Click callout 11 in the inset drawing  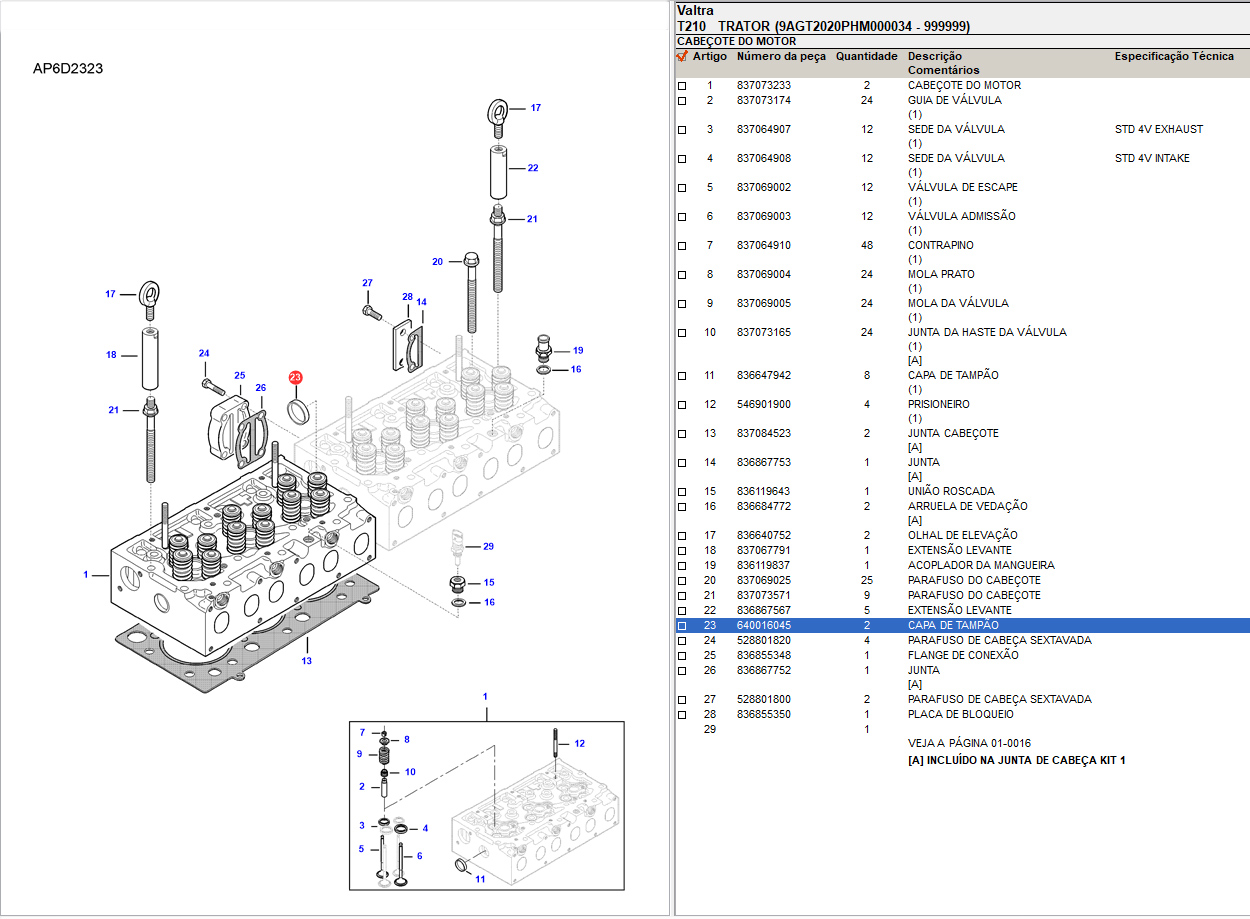pos(480,879)
